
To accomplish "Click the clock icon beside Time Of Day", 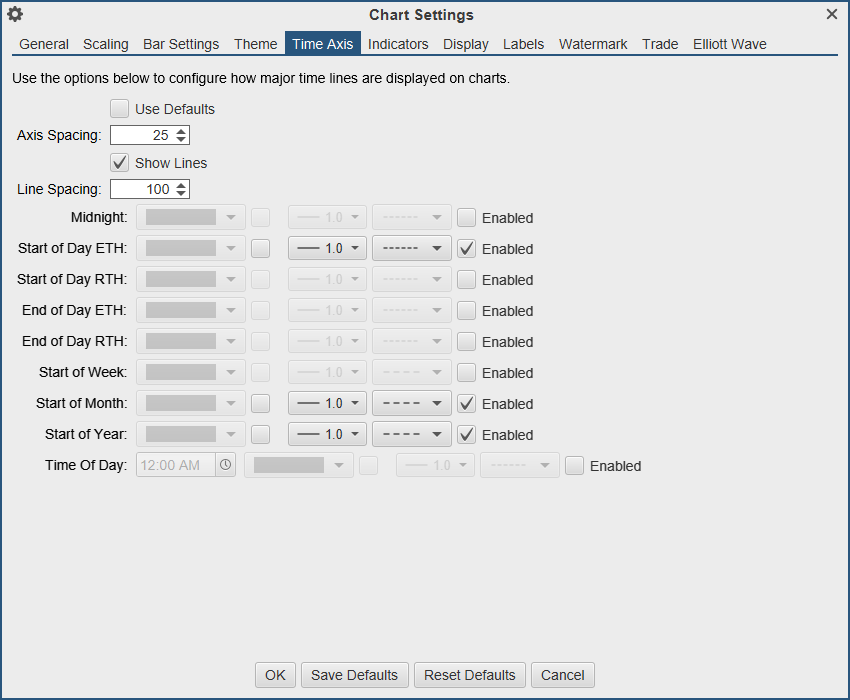I will [x=225, y=465].
